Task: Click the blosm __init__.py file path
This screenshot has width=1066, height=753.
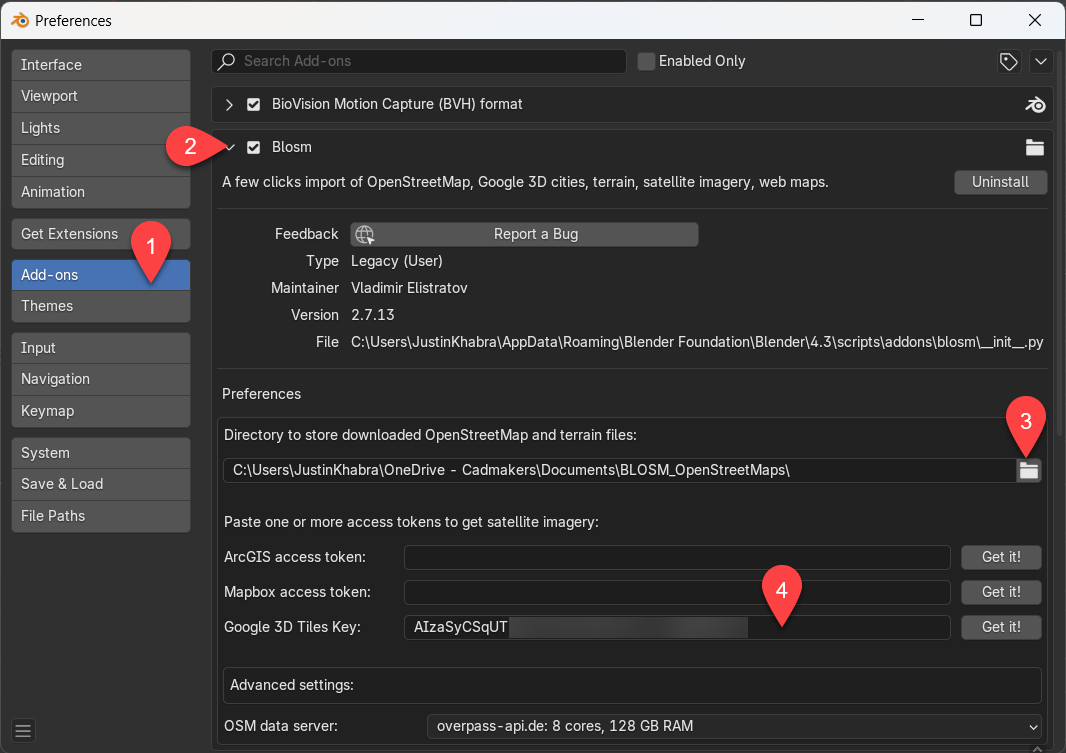Action: 697,343
